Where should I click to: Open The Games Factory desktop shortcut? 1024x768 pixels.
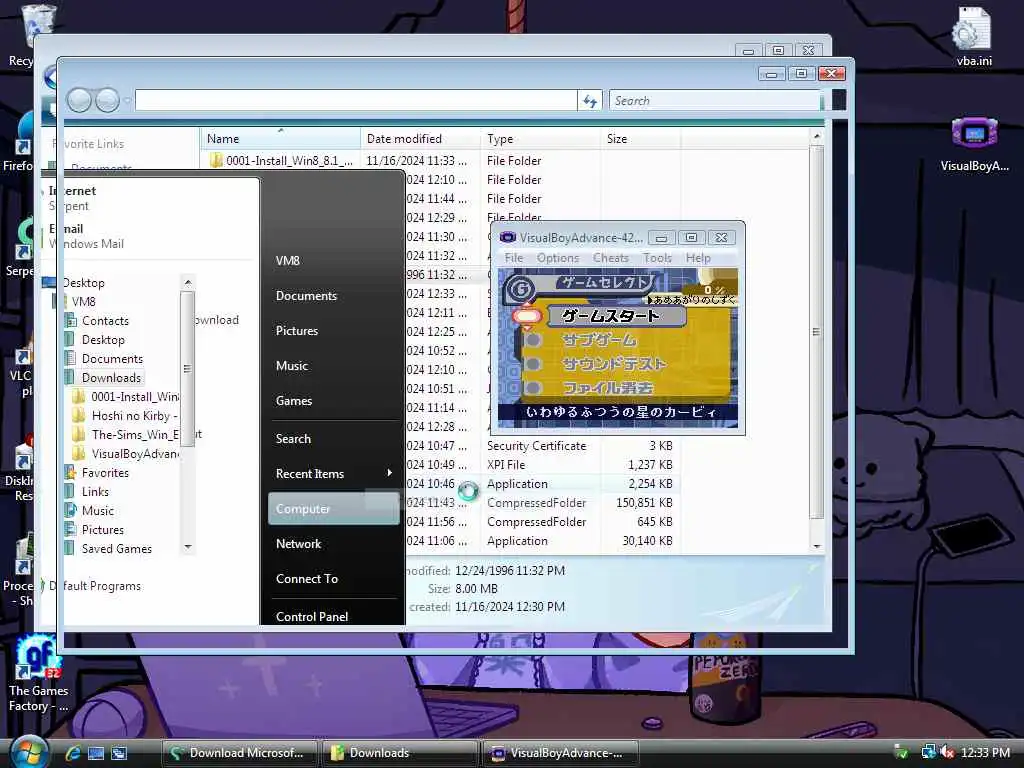(38, 674)
